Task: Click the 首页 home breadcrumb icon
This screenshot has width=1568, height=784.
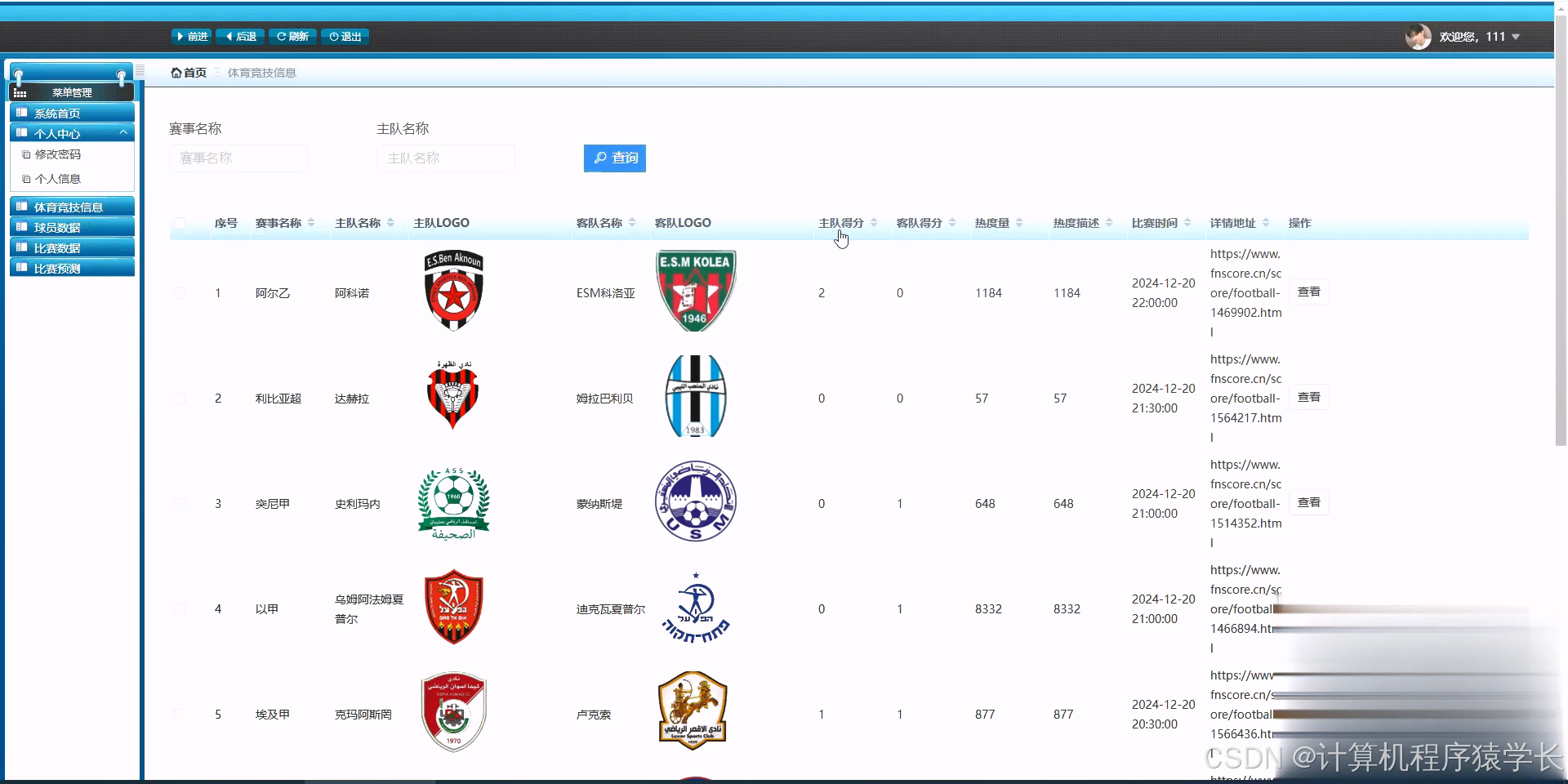Action: tap(176, 73)
